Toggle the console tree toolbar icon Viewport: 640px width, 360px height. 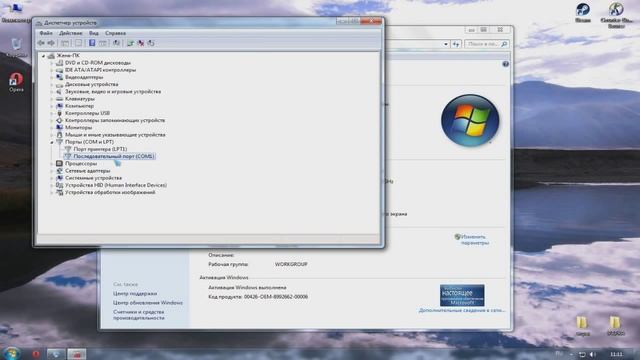(64, 43)
